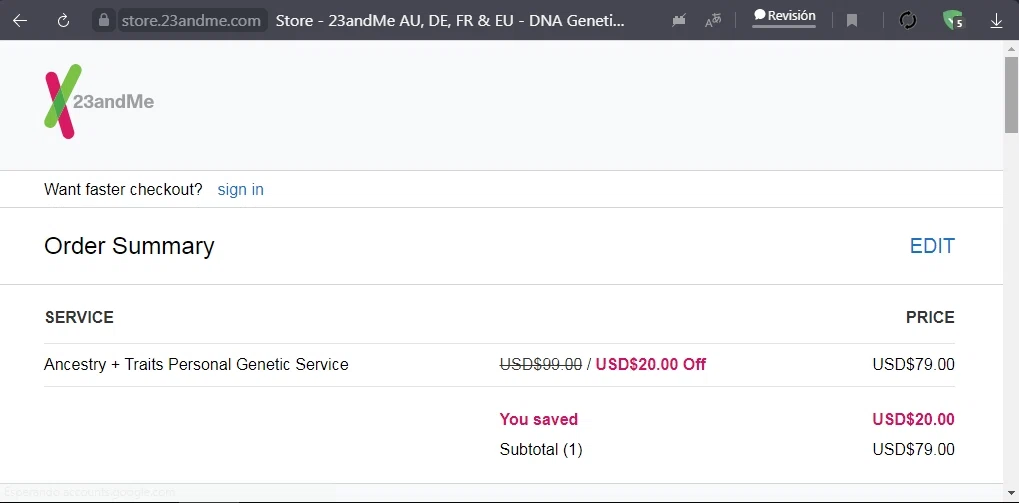This screenshot has height=503, width=1019.
Task: Click the store.23andme.com address field
Action: tap(190, 20)
